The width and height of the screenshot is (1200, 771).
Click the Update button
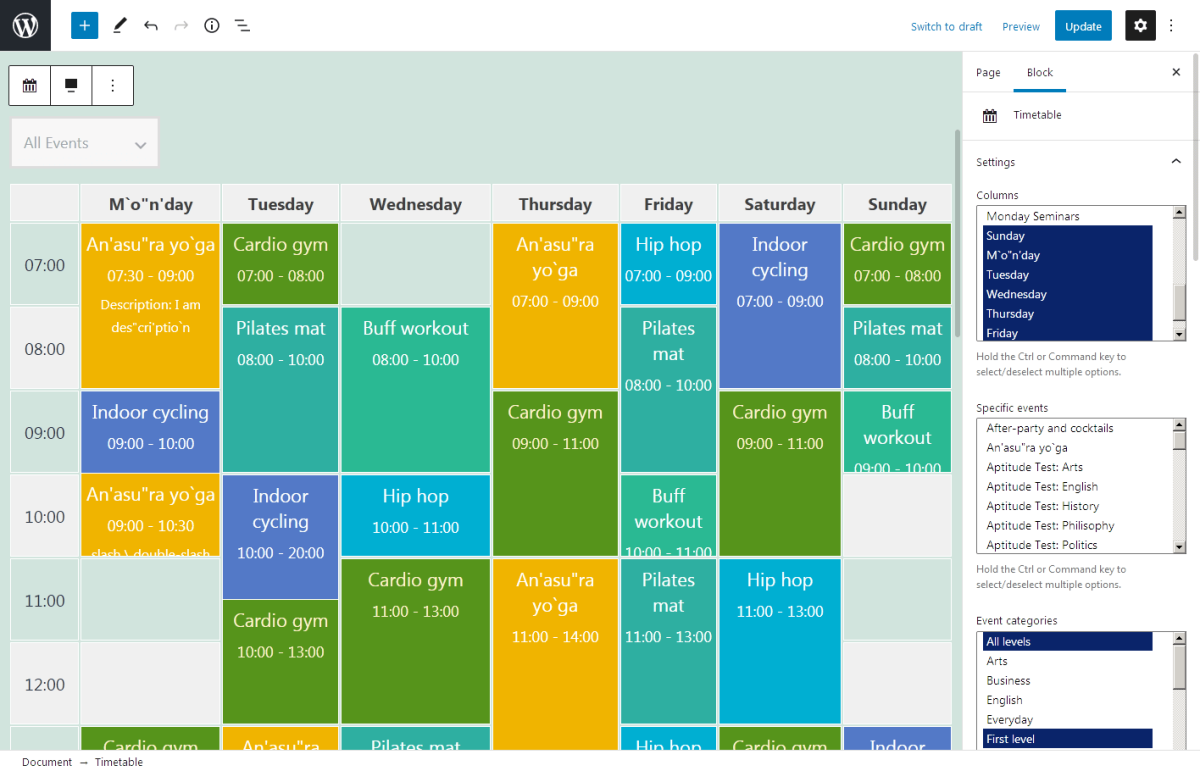[x=1083, y=25]
